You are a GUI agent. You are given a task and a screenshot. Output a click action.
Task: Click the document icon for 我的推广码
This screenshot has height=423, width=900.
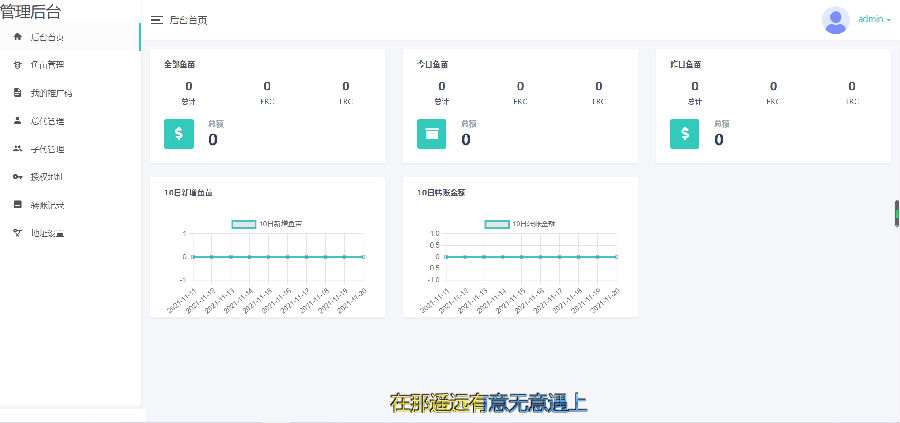(17, 92)
